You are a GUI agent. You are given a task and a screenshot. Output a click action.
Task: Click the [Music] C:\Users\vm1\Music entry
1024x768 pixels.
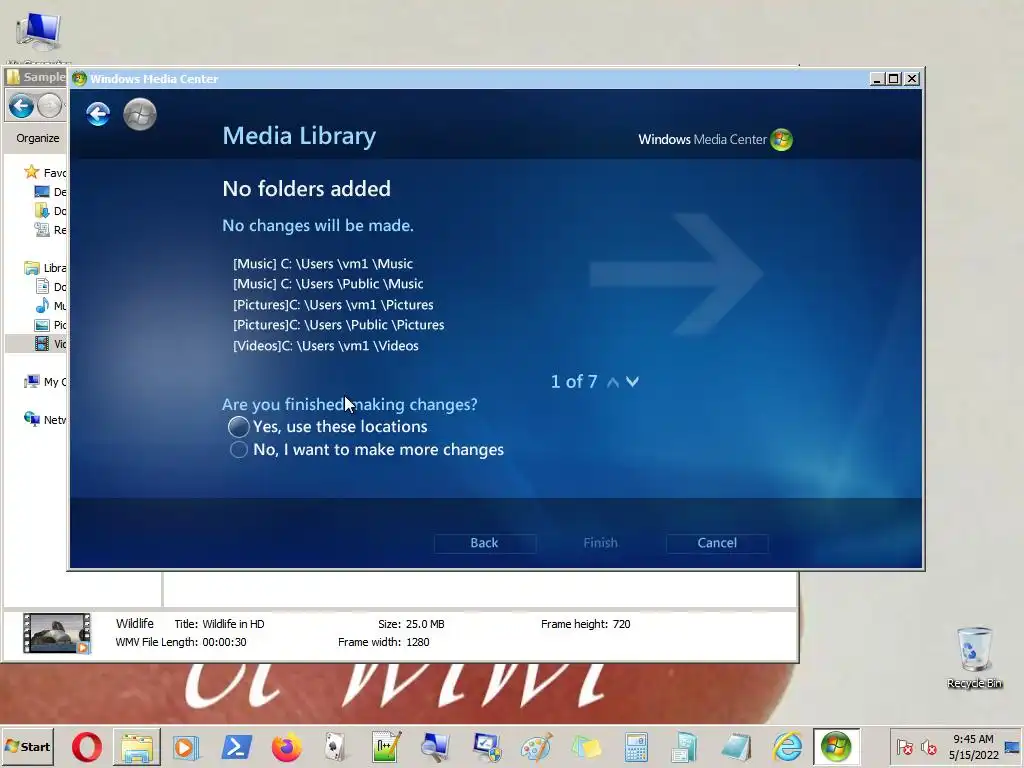point(323,264)
